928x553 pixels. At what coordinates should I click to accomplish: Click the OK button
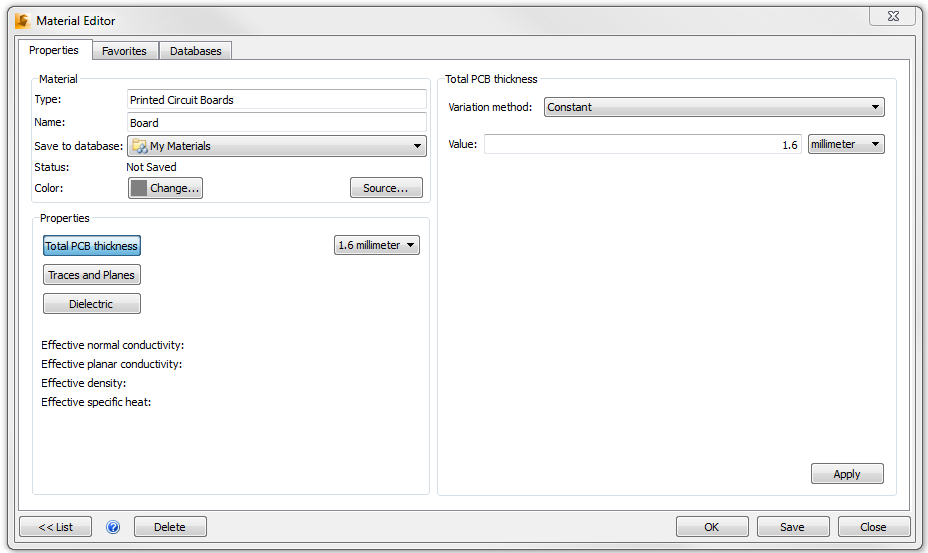[x=712, y=527]
